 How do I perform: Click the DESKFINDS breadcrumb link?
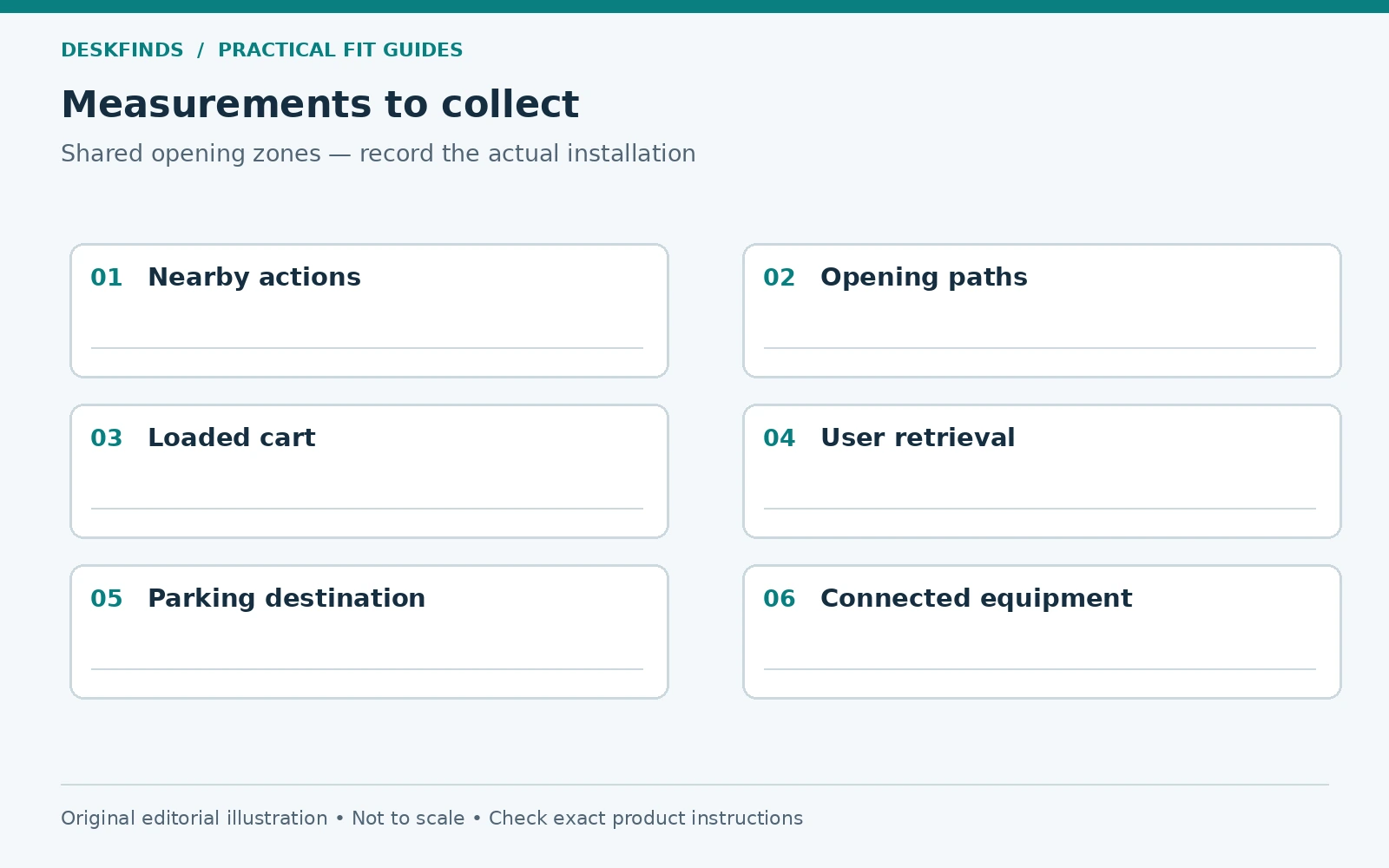[x=122, y=50]
